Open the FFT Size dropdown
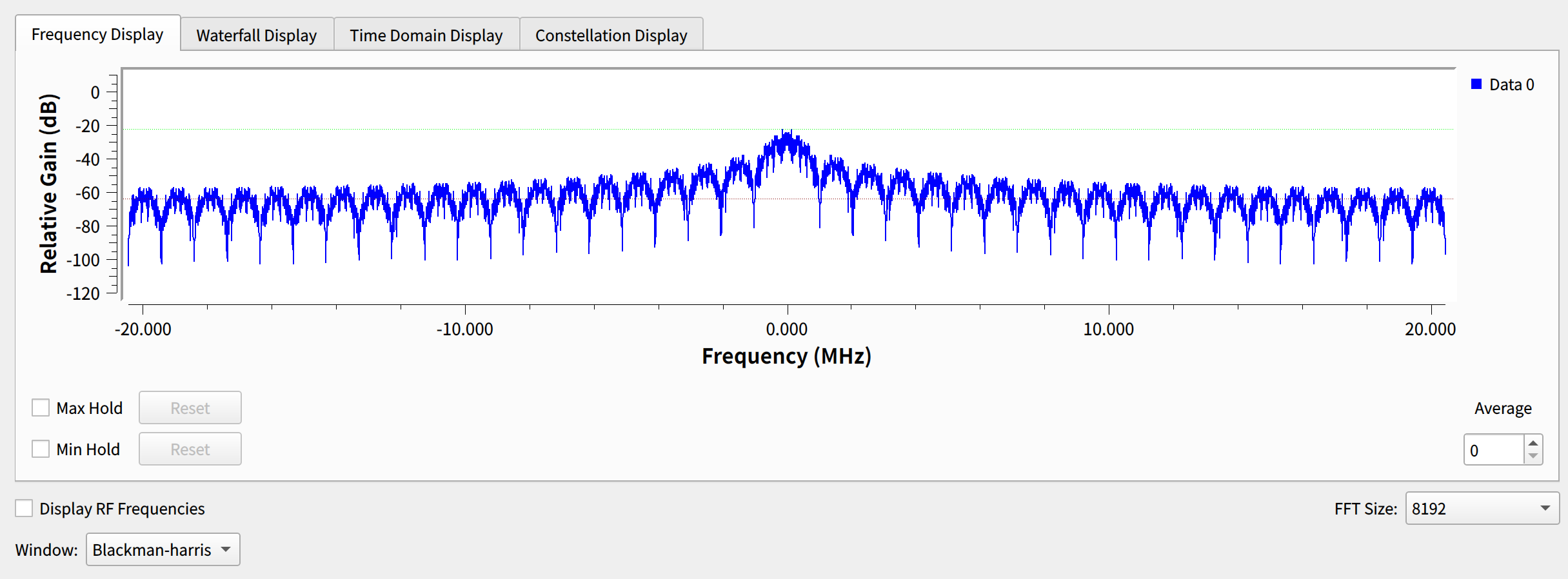The image size is (1568, 579). point(1482,508)
